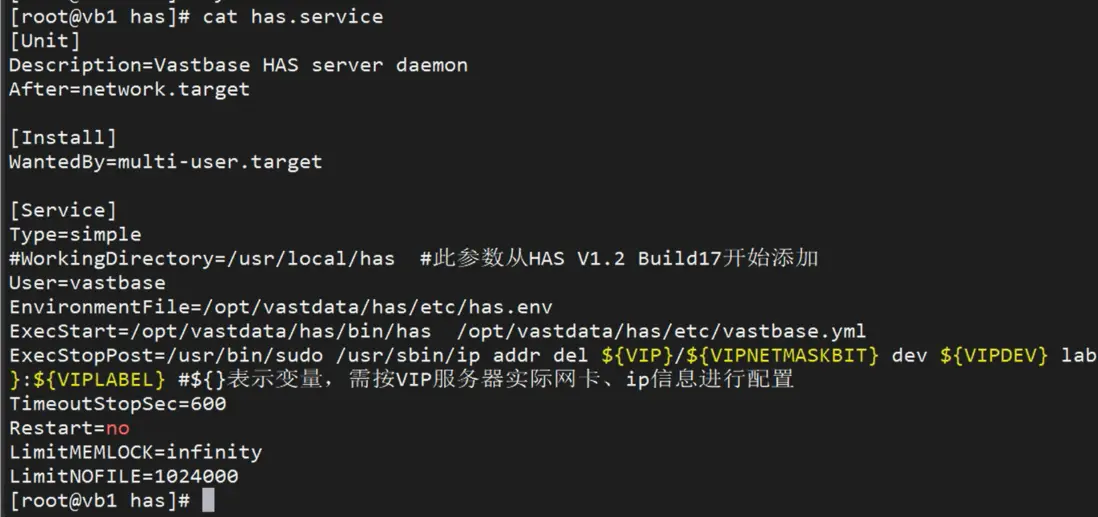Click the Type=simple line
The image size is (1098, 517).
pos(75,234)
